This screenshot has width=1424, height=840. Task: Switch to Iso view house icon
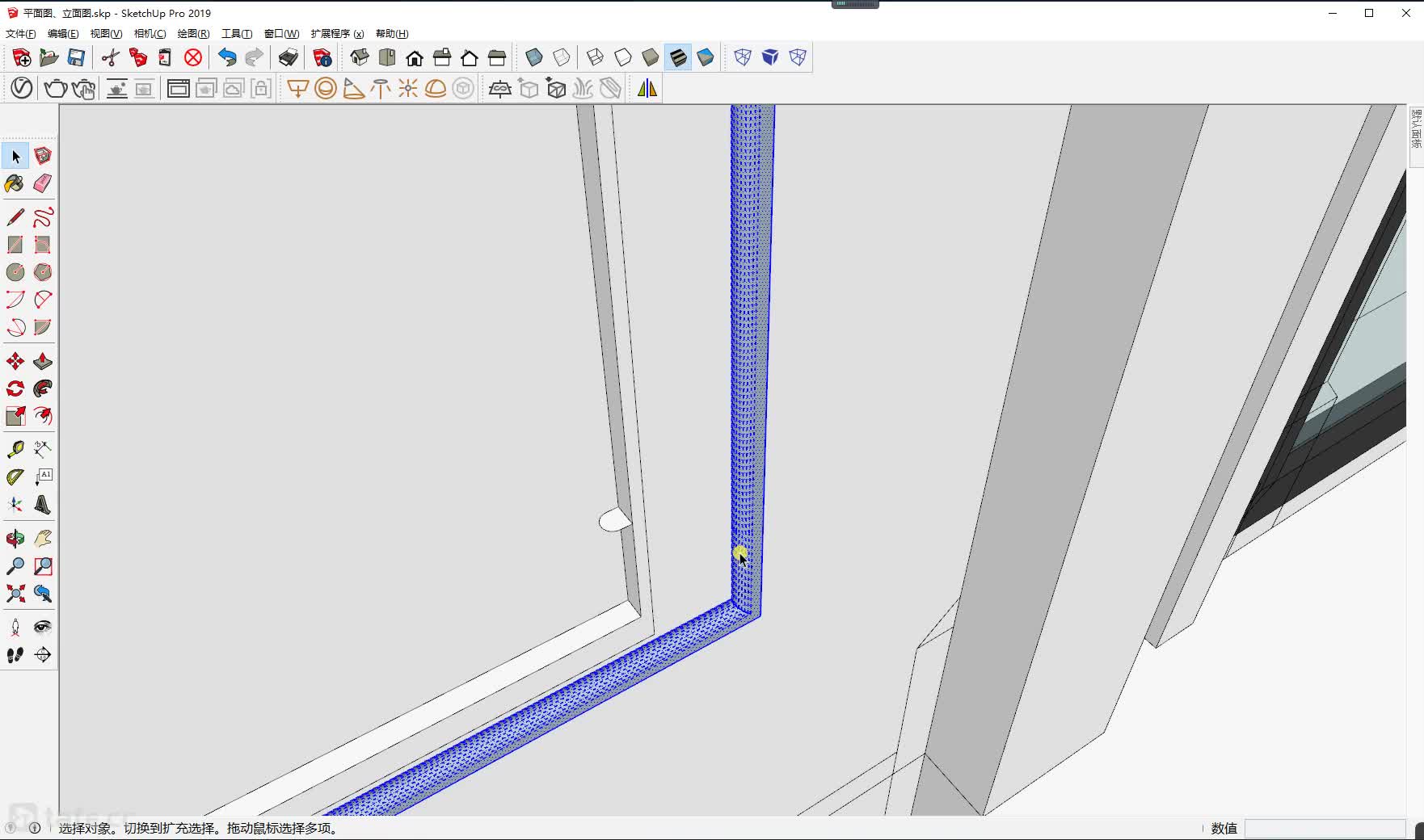pos(360,57)
